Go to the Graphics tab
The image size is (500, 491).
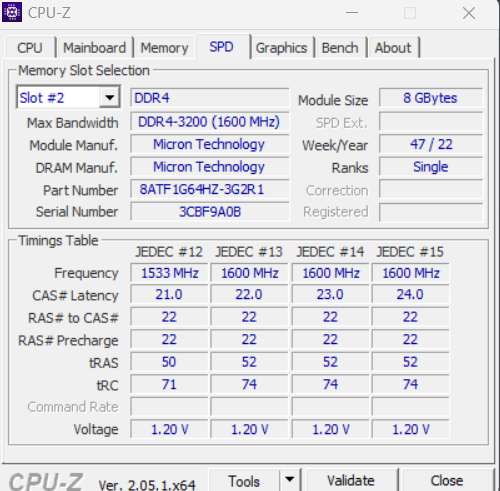[281, 48]
